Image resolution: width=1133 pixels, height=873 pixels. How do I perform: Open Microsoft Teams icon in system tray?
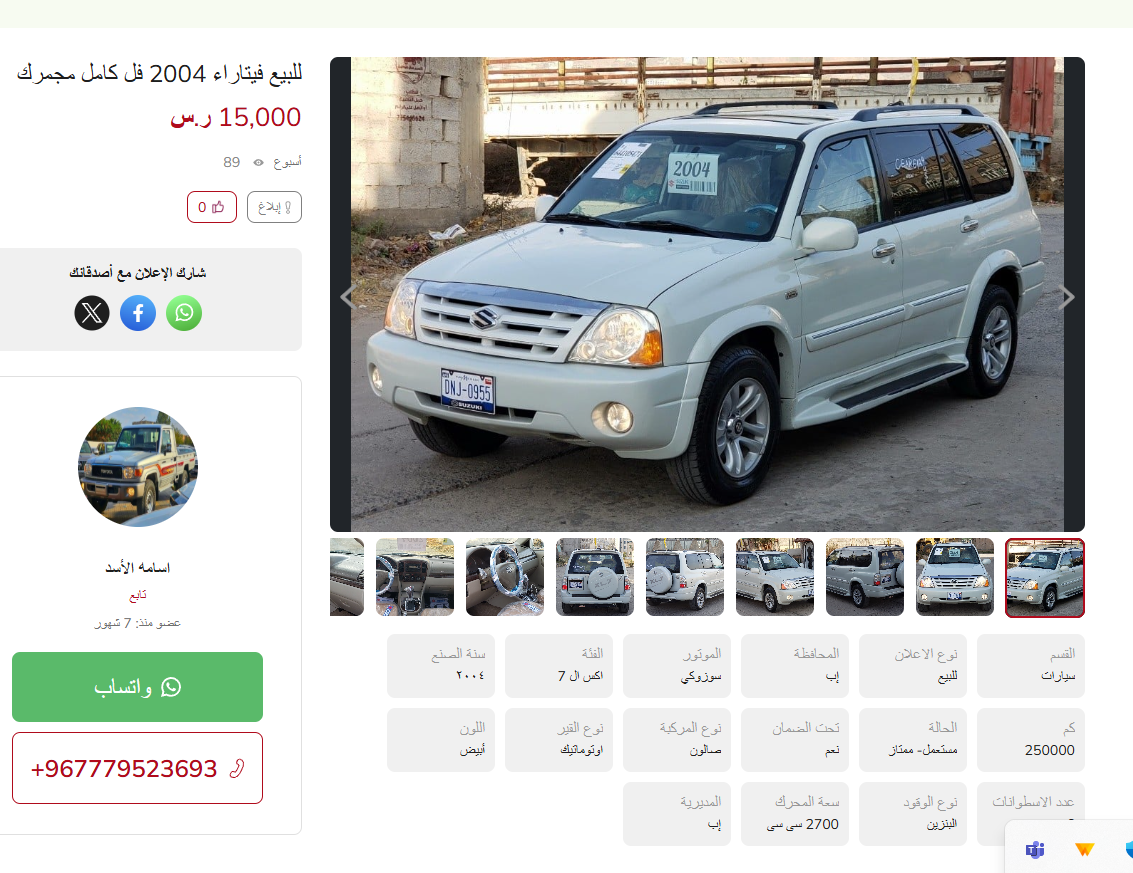1035,849
